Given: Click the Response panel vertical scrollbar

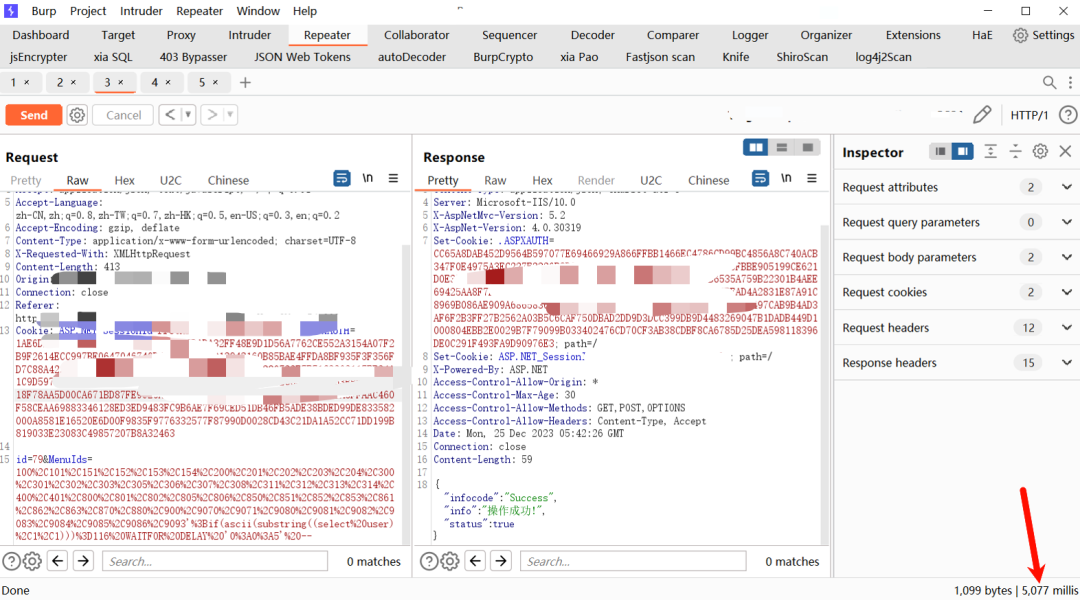Looking at the screenshot, I should point(824,382).
